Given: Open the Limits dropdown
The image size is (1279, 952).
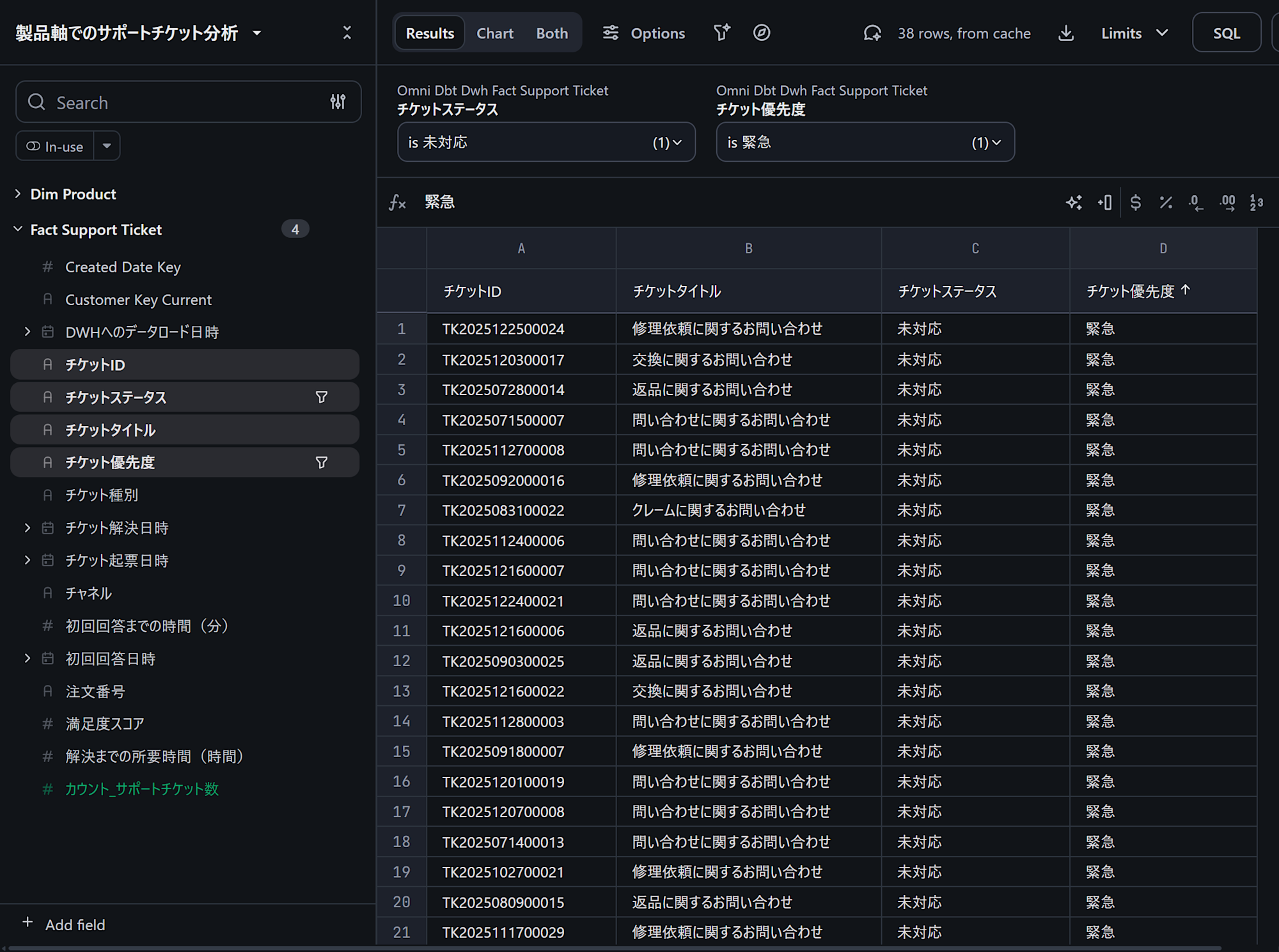Looking at the screenshot, I should coord(1134,33).
